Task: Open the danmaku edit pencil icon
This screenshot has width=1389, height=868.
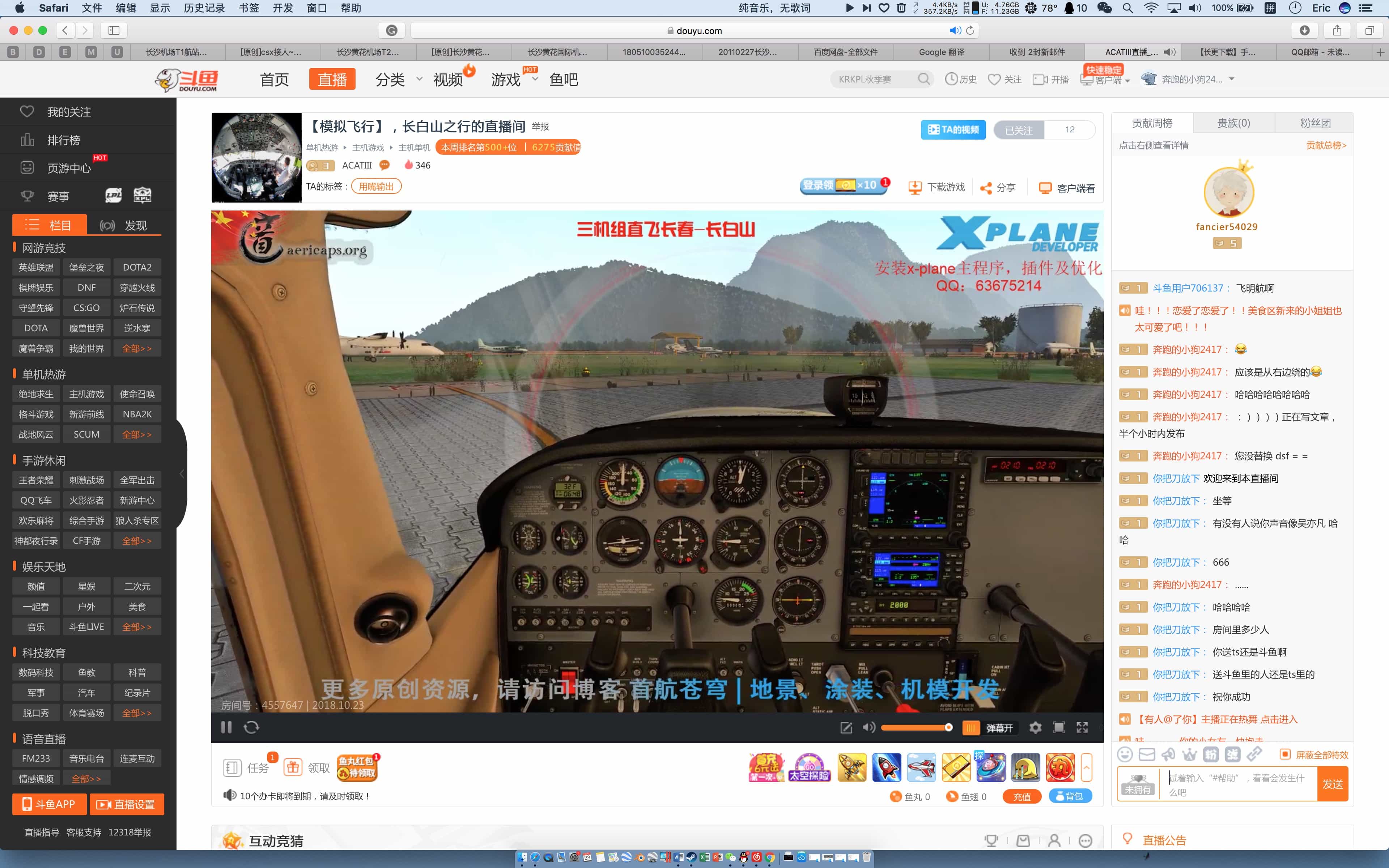Action: click(846, 728)
